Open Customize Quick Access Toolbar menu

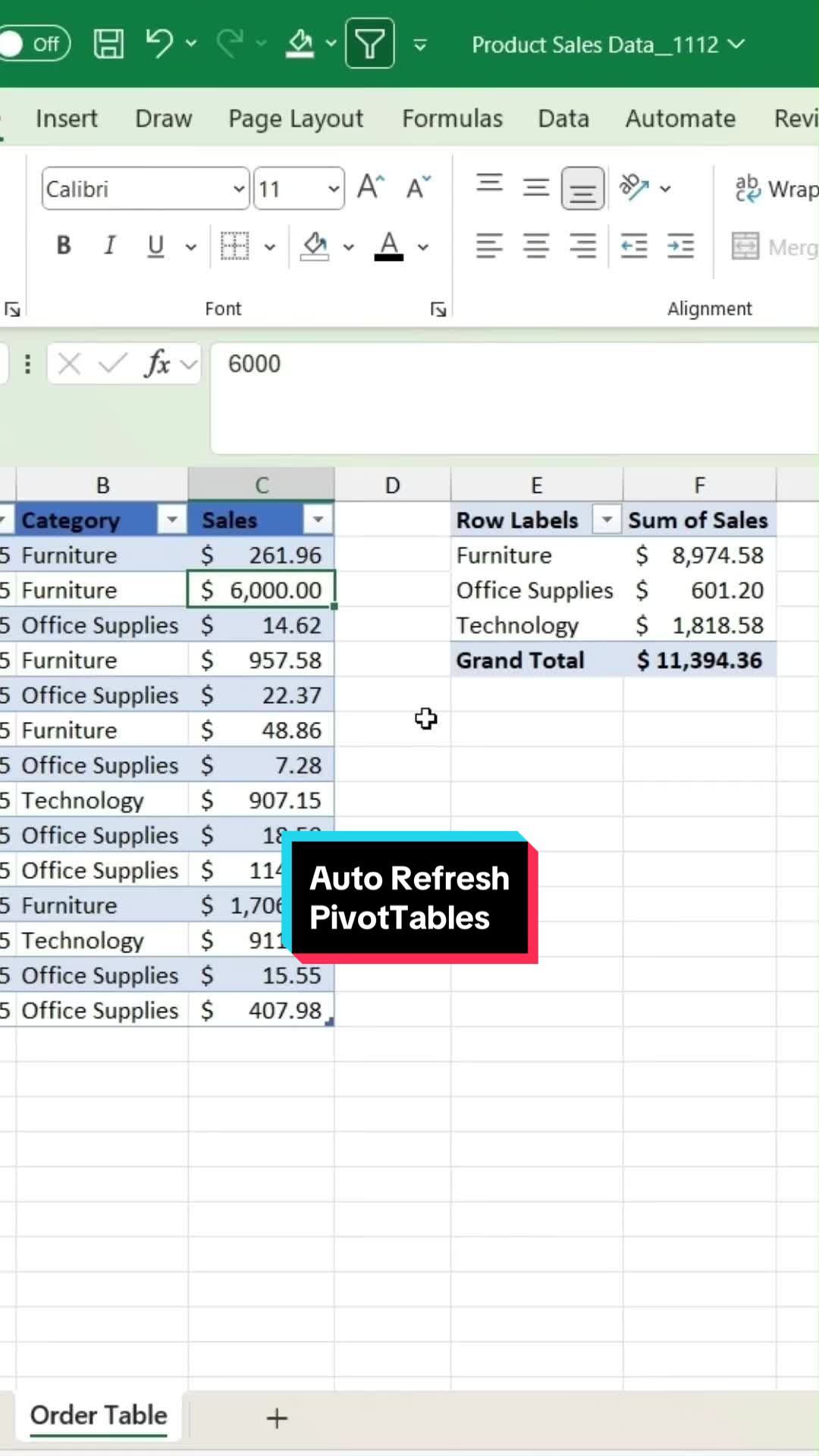419,45
